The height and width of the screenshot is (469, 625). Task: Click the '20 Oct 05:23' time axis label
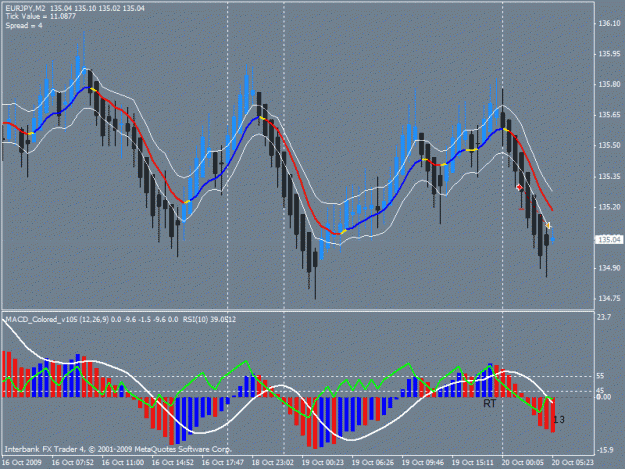pyautogui.click(x=572, y=462)
